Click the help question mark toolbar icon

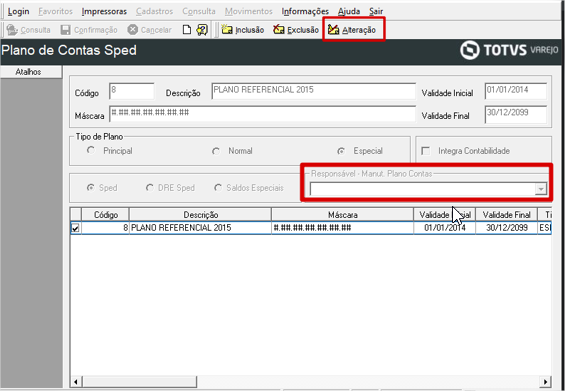pyautogui.click(x=202, y=30)
